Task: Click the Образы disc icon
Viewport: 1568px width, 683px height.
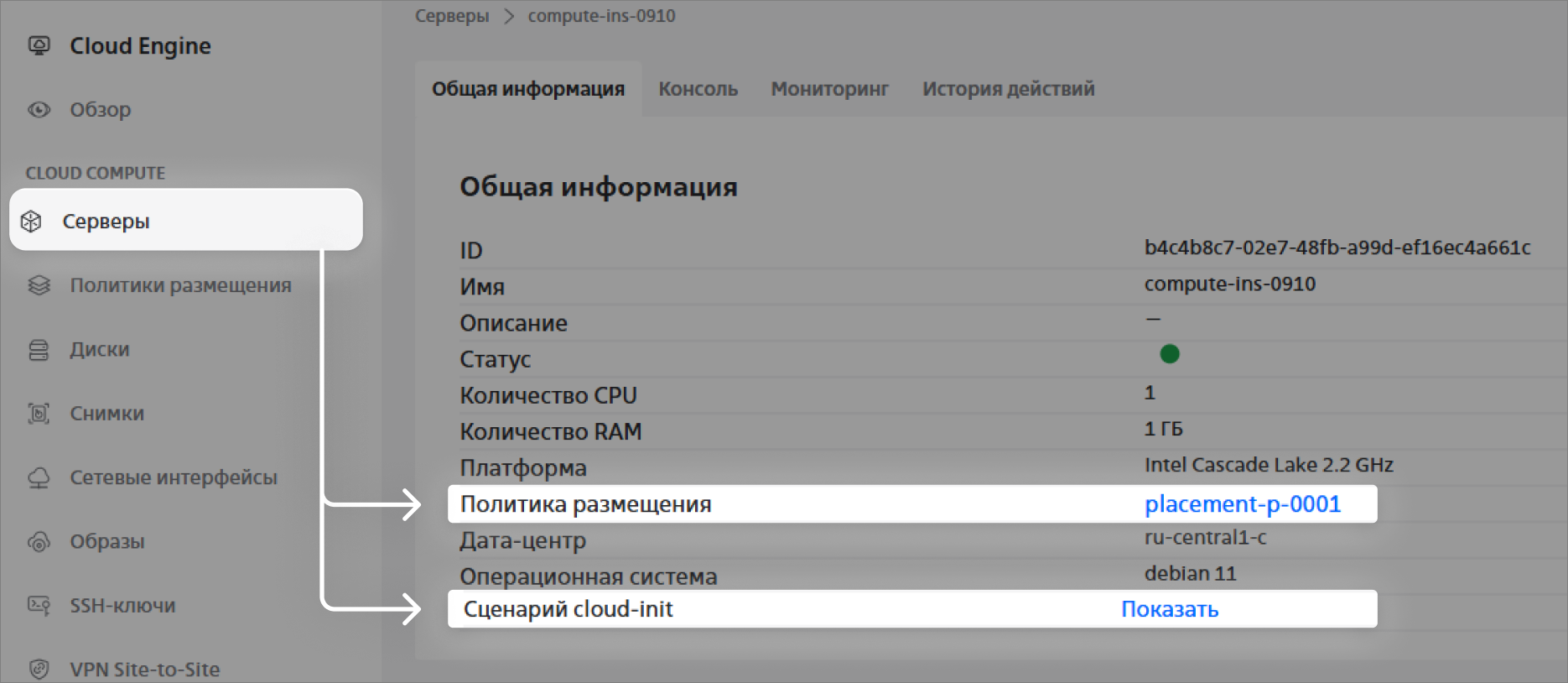Action: click(x=39, y=542)
